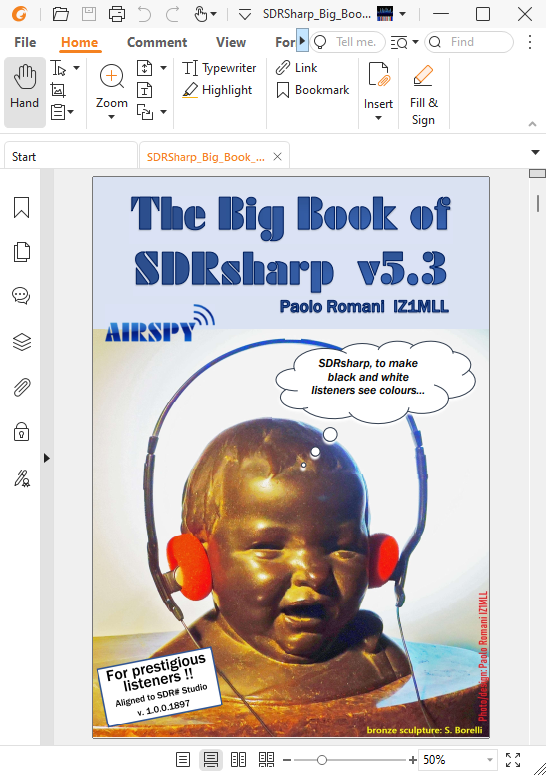Open the Digital Signatures panel
This screenshot has height=775, width=546.
click(21, 478)
